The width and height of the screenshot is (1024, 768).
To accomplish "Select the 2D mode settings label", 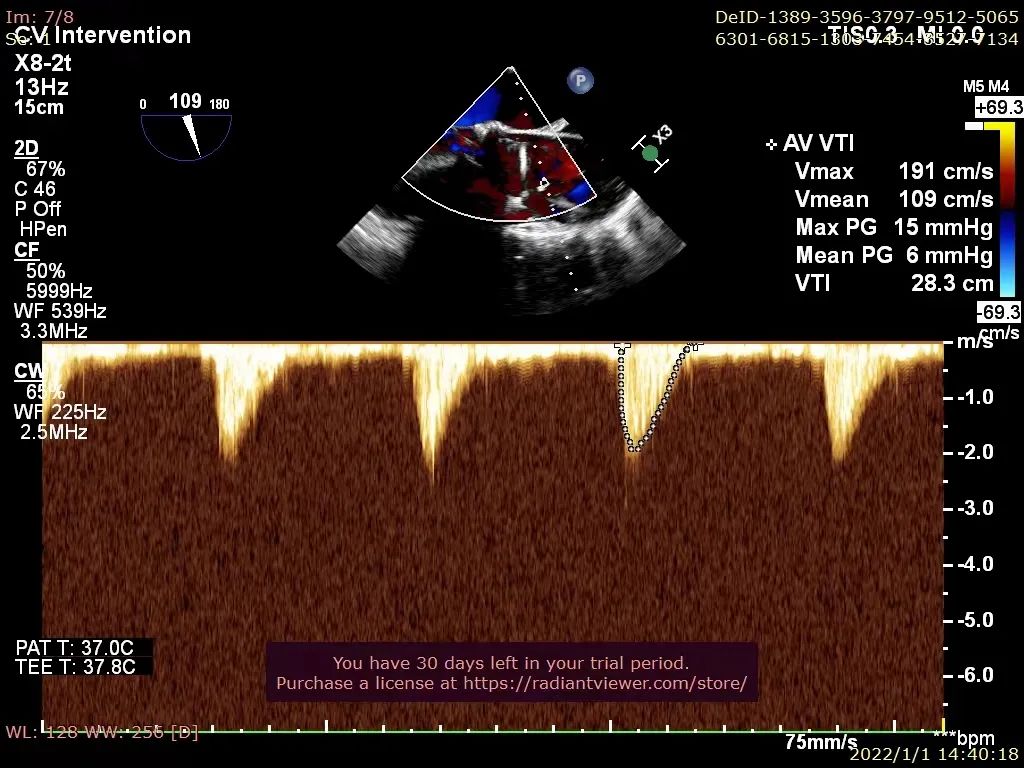I will click(x=26, y=149).
